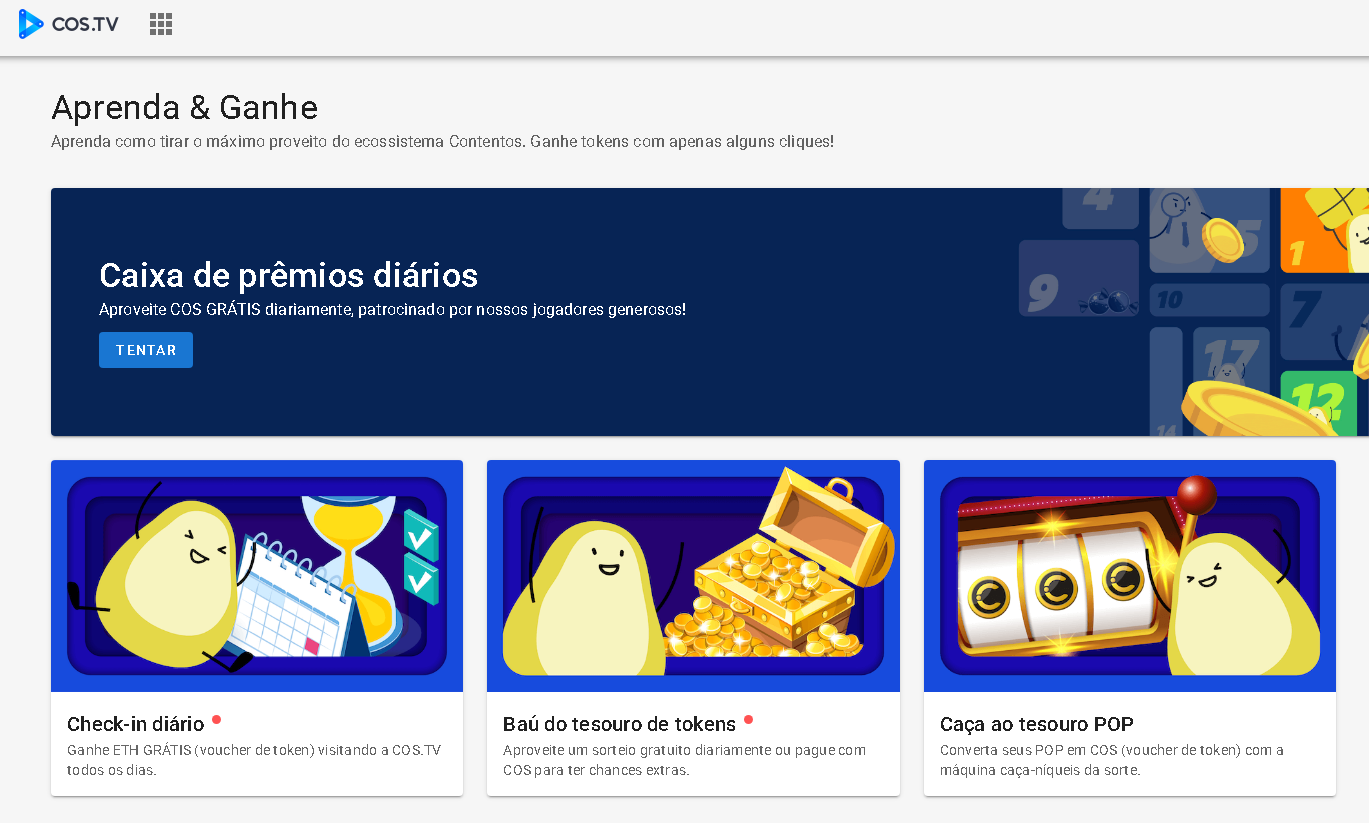Click the red dot beside Check-in diário
The height and width of the screenshot is (823, 1369).
216,719
